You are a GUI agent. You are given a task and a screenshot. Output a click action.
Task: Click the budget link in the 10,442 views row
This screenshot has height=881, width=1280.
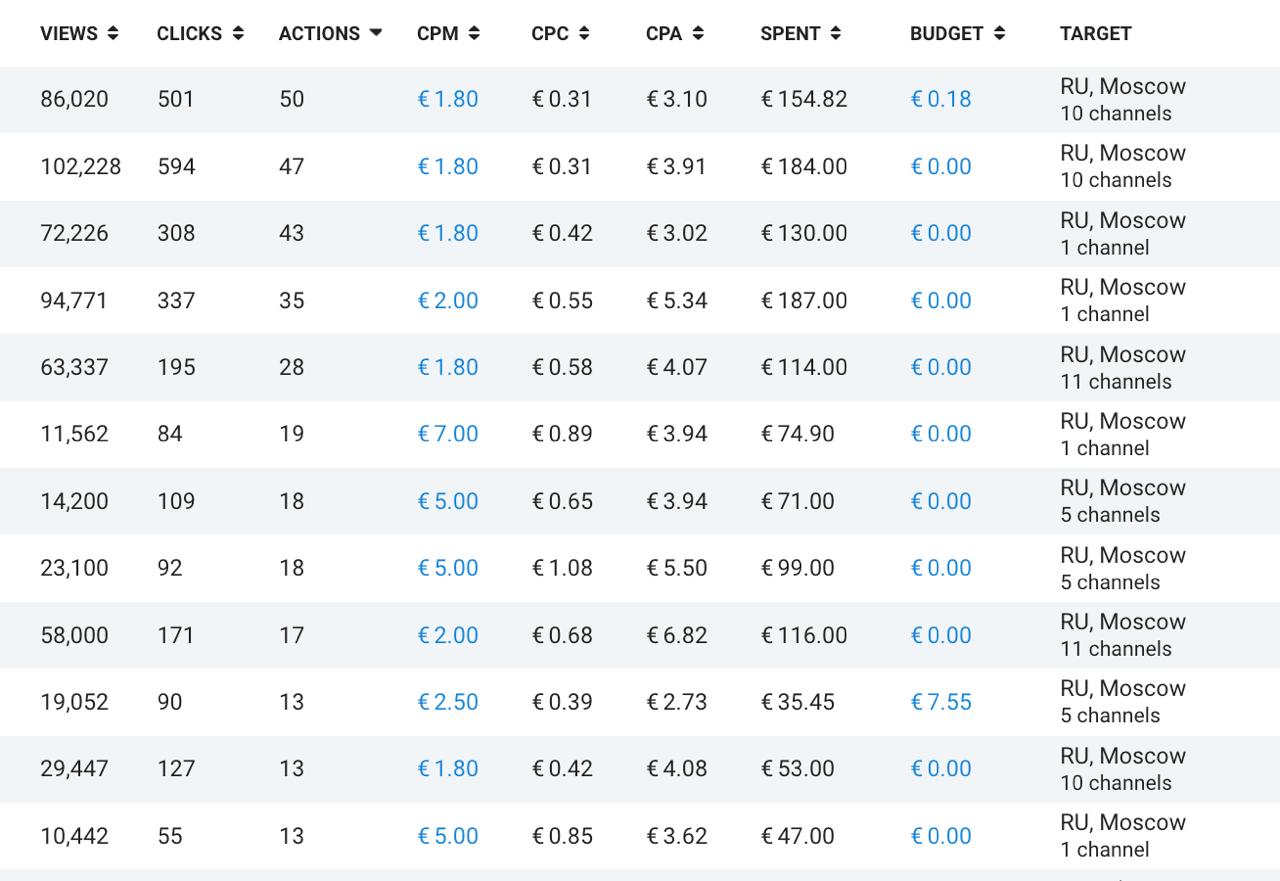pos(940,836)
